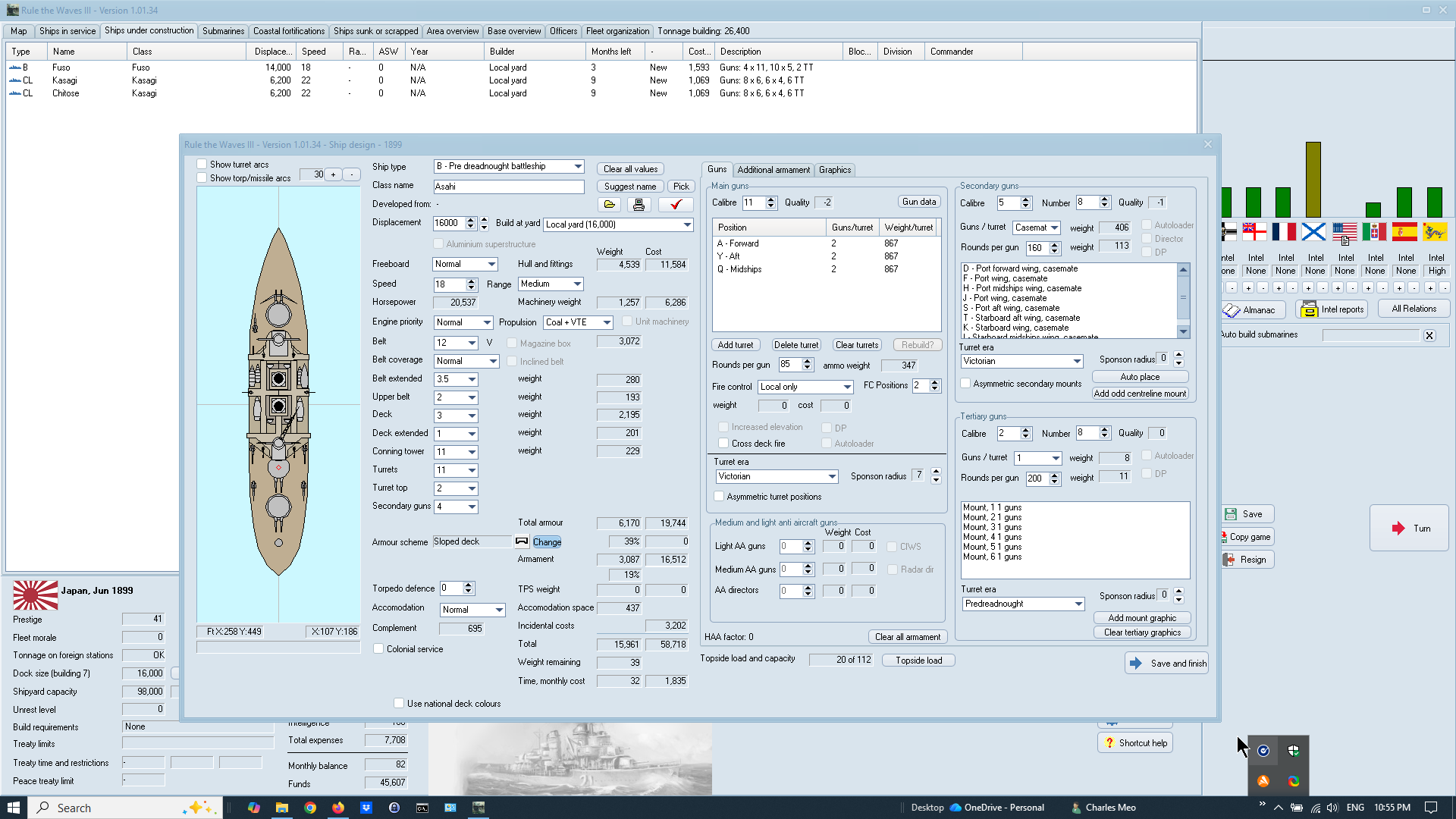Open the Fleet organization tab
Screen dimensions: 1456x819
[x=617, y=31]
